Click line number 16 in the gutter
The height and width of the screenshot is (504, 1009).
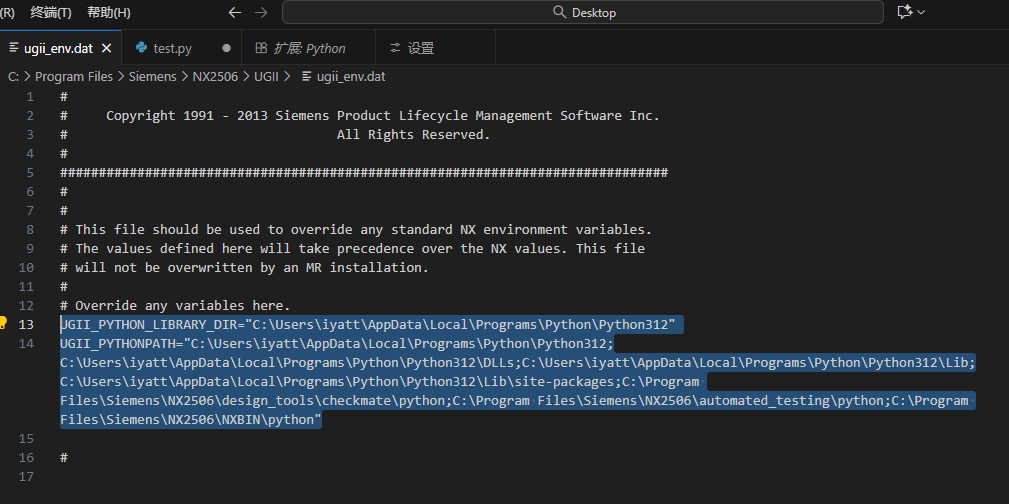click(x=27, y=457)
